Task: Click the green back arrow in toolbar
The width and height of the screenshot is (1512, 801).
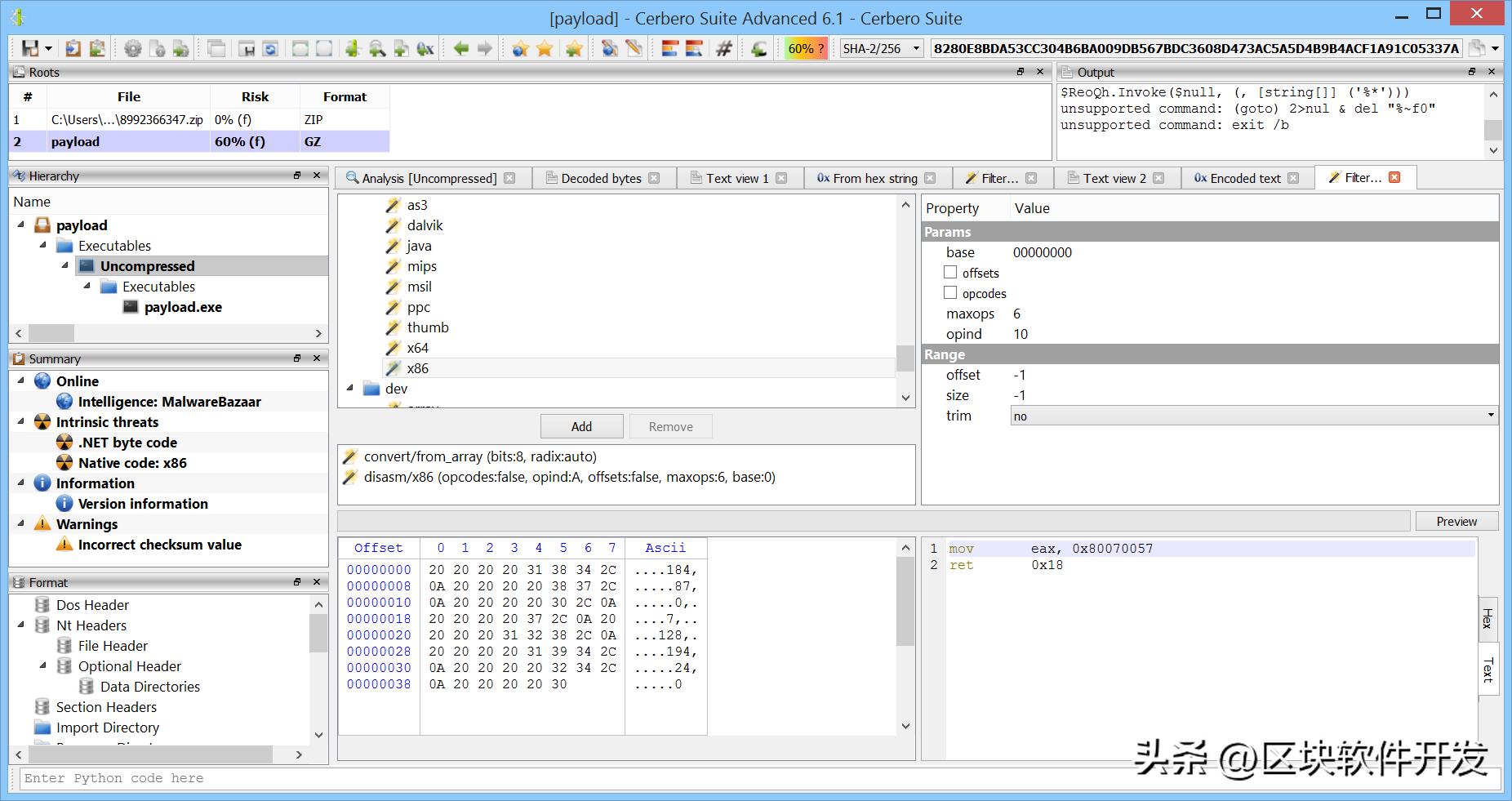Action: [x=461, y=49]
